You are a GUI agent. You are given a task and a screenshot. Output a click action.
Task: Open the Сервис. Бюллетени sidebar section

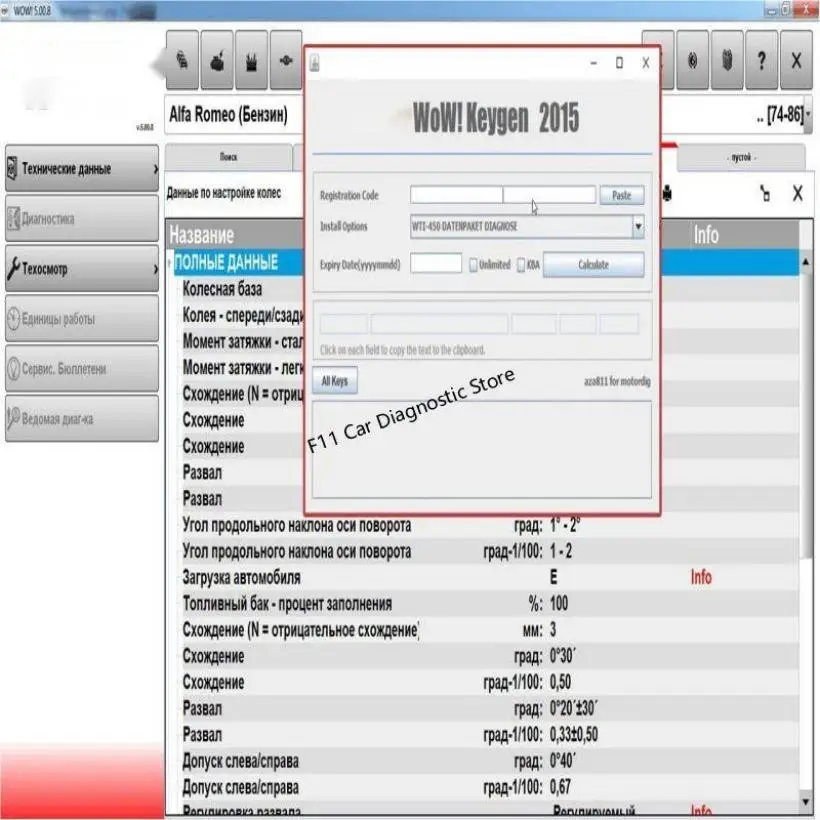(x=82, y=369)
